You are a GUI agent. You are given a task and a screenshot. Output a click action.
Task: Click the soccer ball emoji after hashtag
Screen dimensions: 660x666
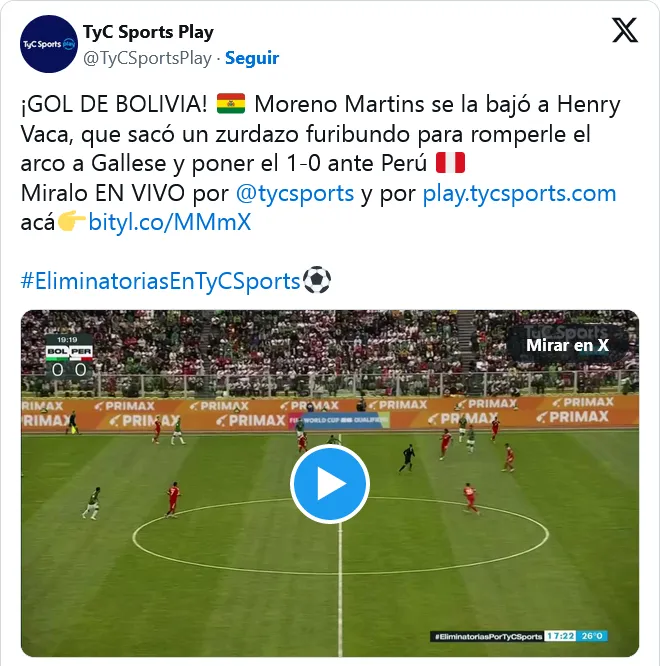[x=317, y=280]
